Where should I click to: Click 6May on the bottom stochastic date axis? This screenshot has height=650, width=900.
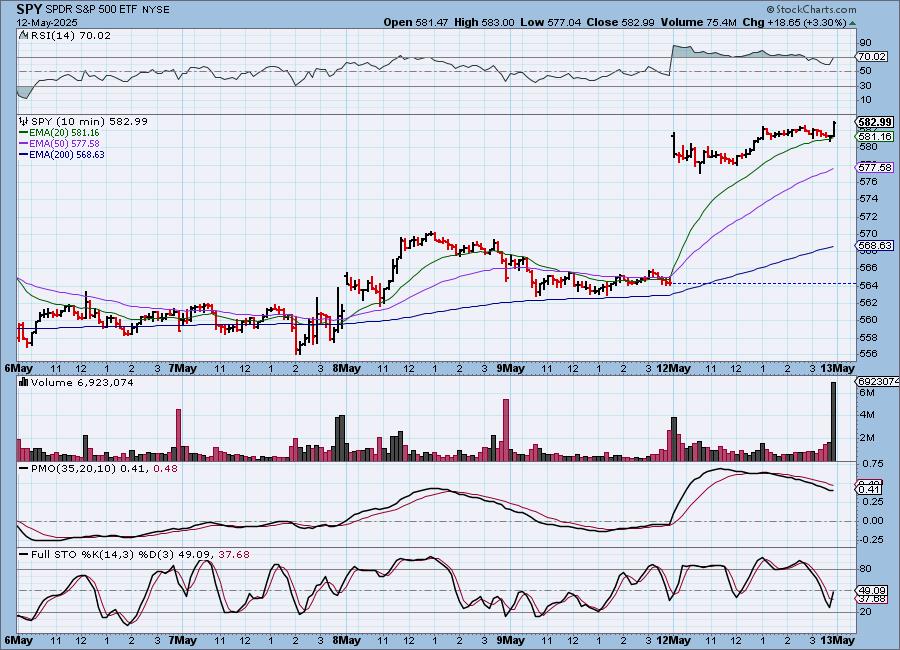tap(18, 640)
